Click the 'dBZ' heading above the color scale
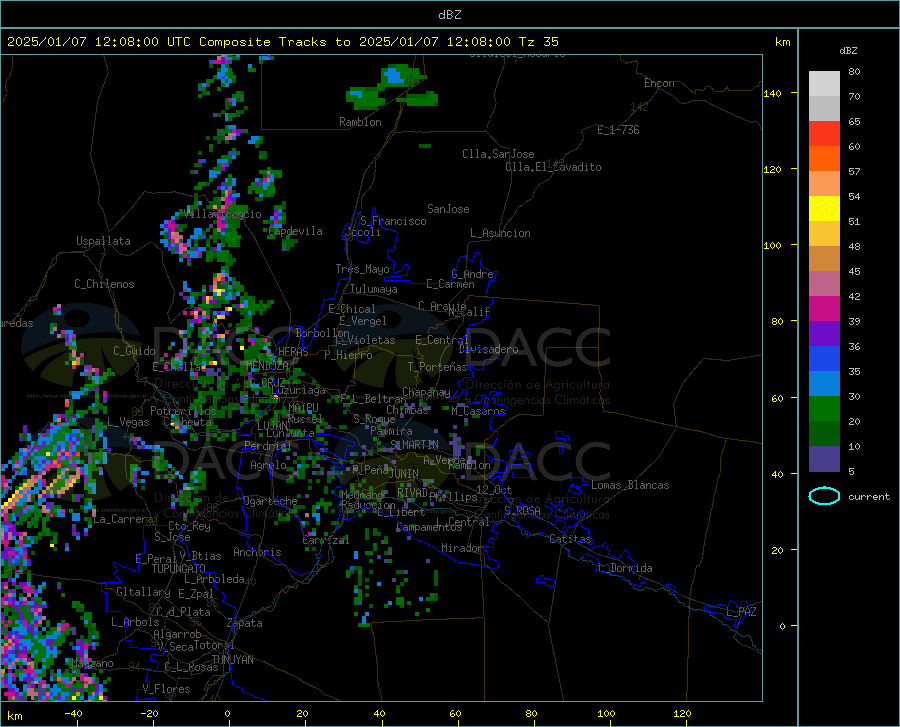Viewport: 900px width, 727px height. pos(848,50)
